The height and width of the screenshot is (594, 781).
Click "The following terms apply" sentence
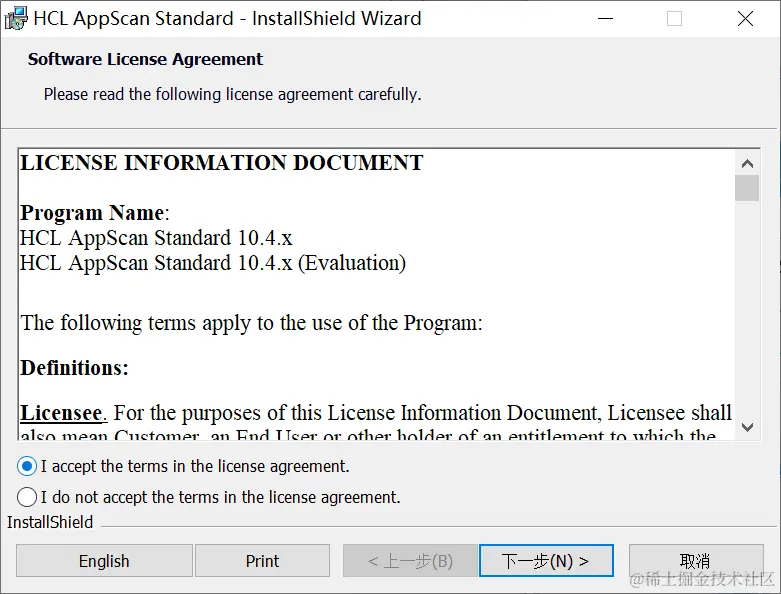tap(252, 323)
